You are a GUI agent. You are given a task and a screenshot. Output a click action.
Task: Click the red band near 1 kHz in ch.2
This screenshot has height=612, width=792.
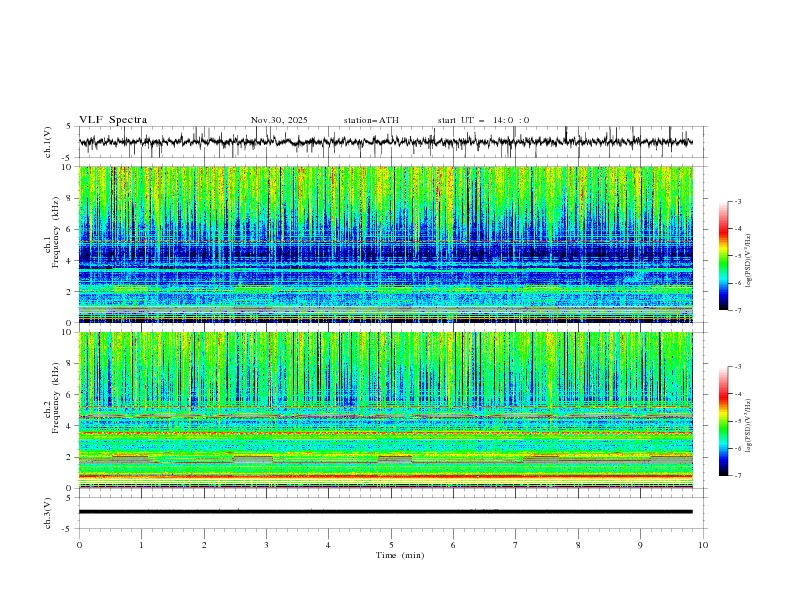[x=385, y=476]
